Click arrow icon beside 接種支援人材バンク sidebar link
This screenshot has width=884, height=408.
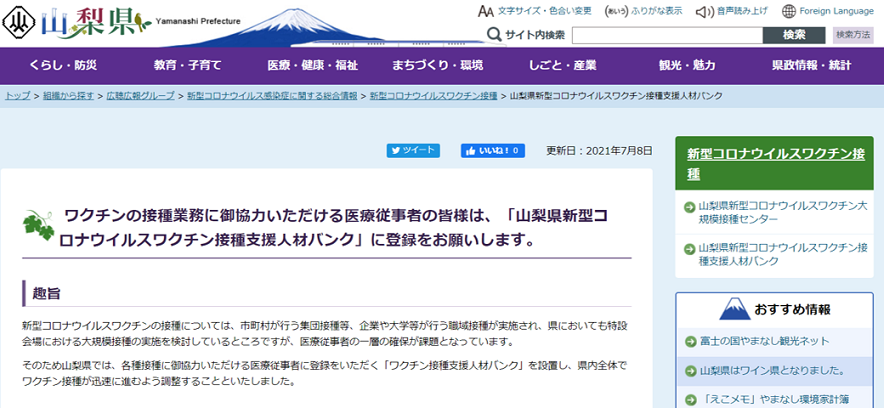(689, 249)
